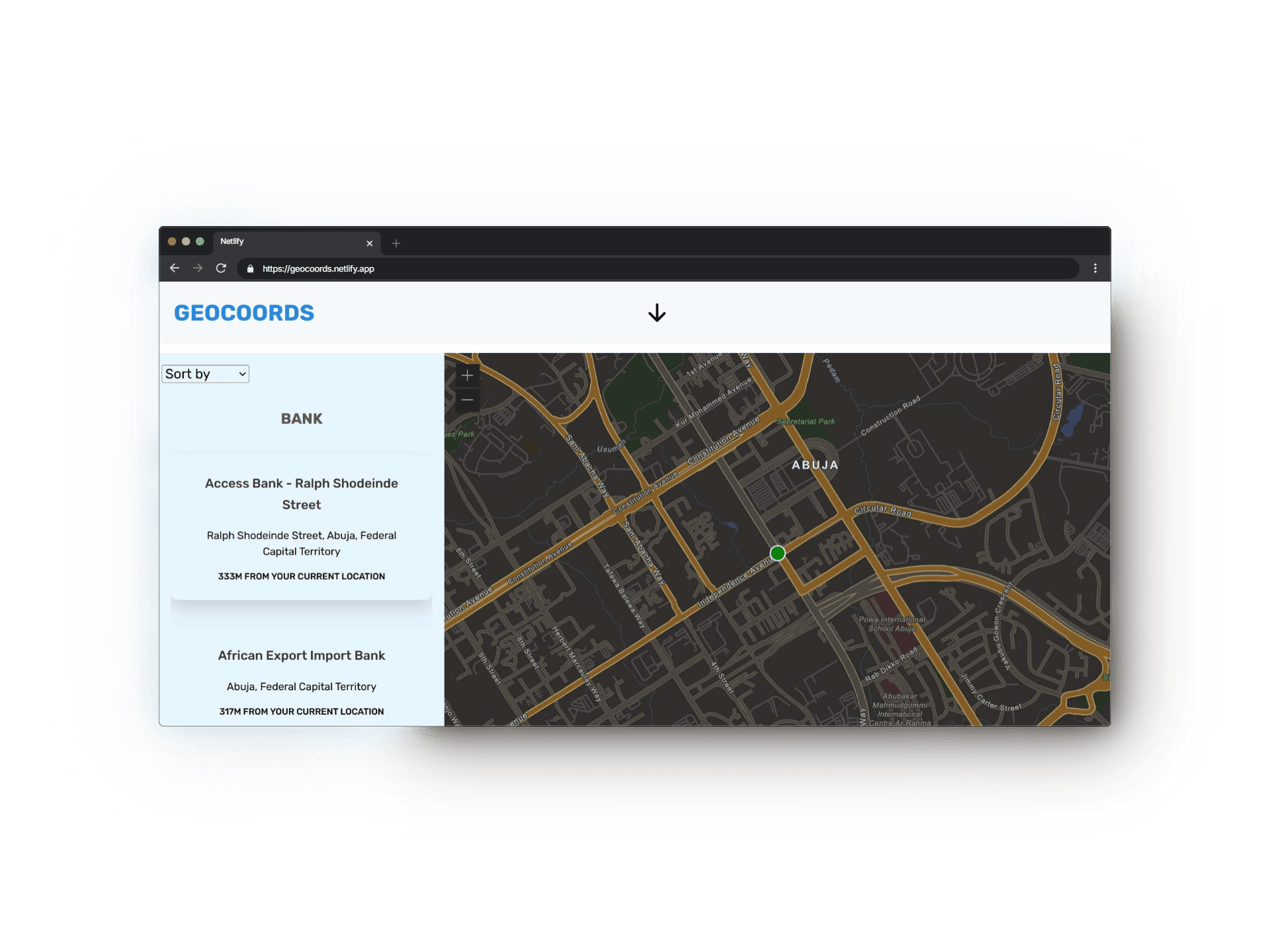This screenshot has height=952, width=1270.
Task: Click the ABUJA label on the map
Action: [815, 465]
